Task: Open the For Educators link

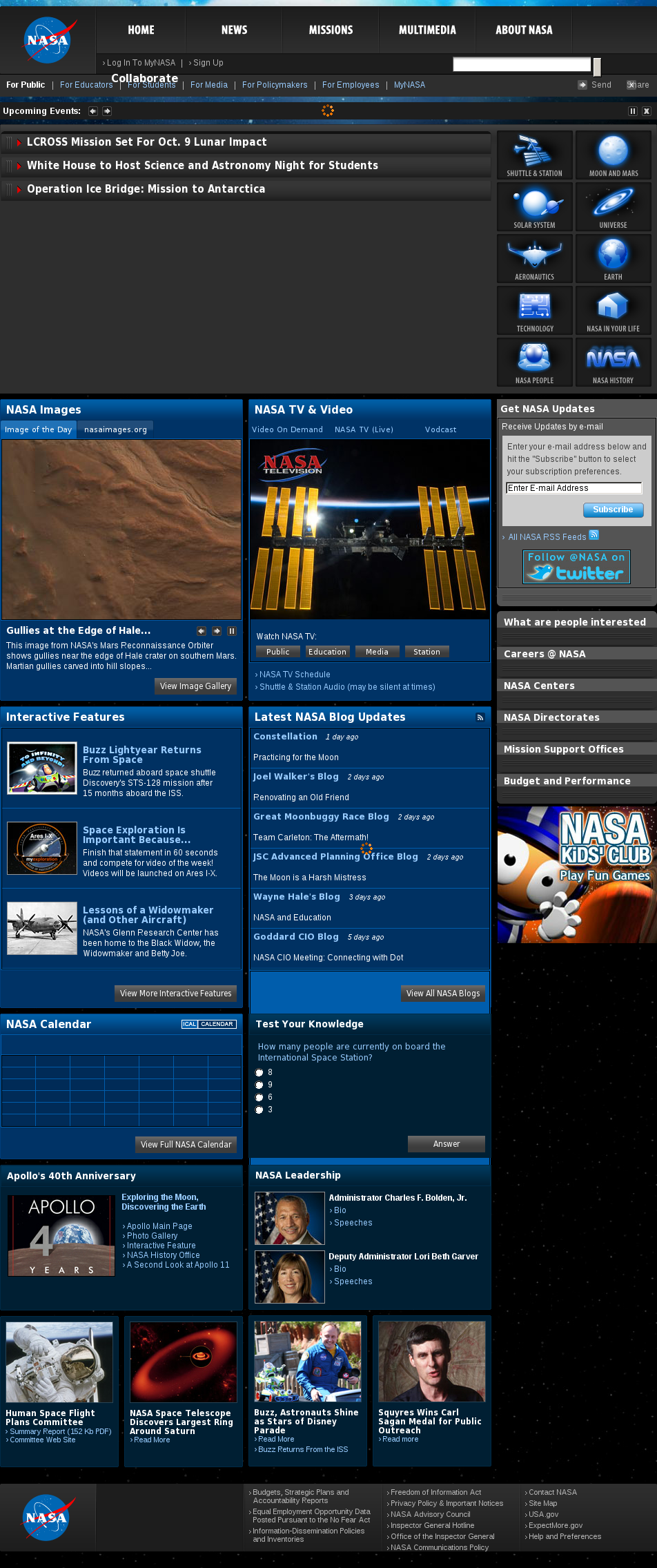Action: pos(86,85)
